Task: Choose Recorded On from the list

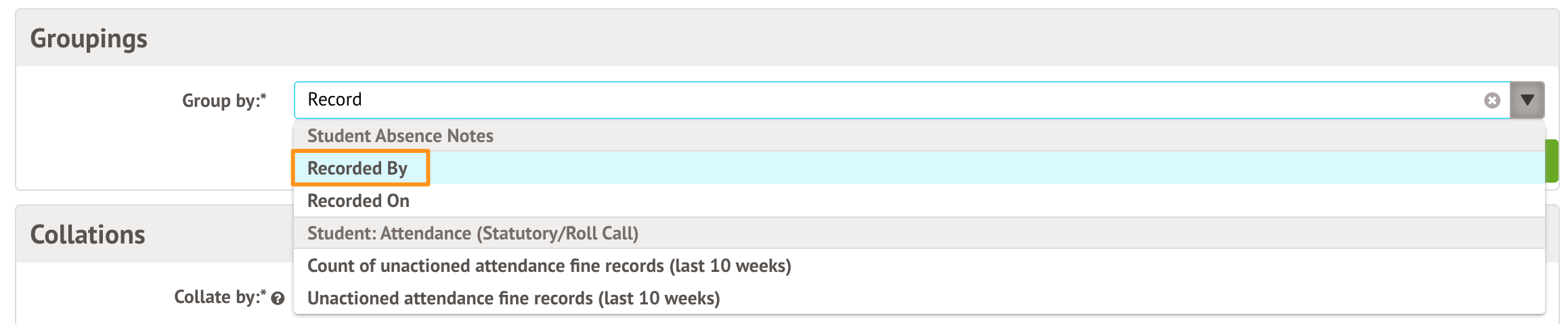Action: click(x=358, y=201)
